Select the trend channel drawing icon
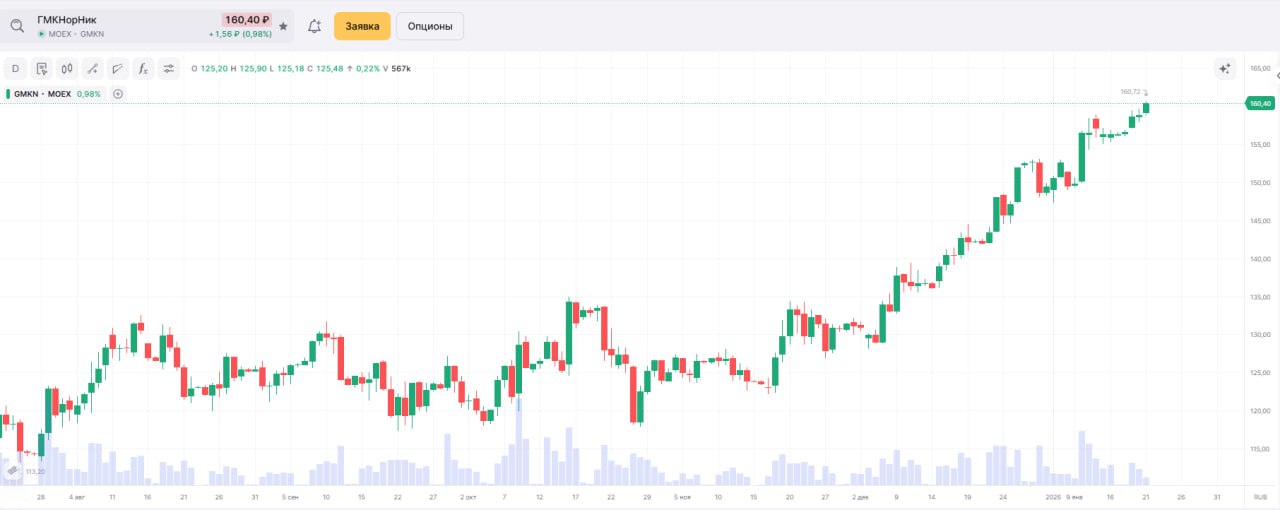The width and height of the screenshot is (1280, 510). pos(117,68)
